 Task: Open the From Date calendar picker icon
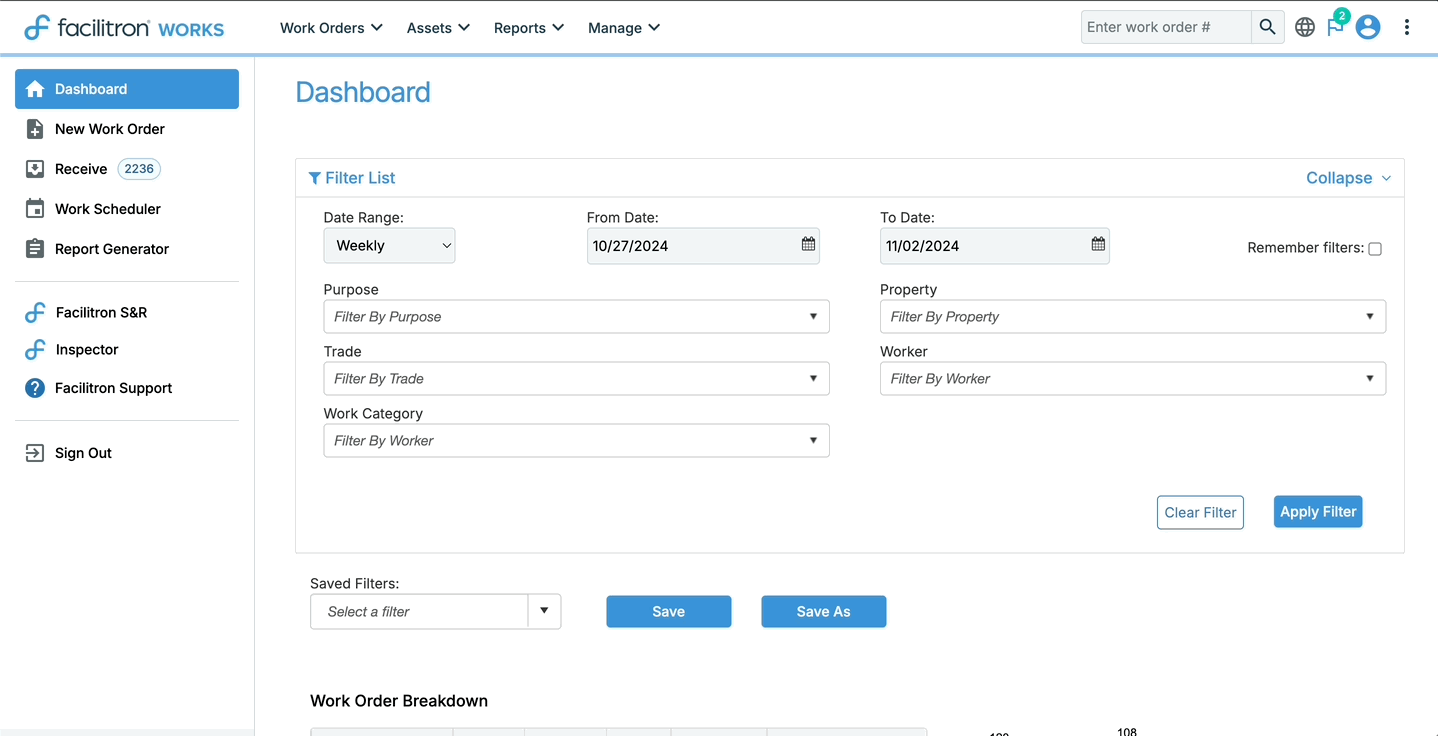pos(808,244)
